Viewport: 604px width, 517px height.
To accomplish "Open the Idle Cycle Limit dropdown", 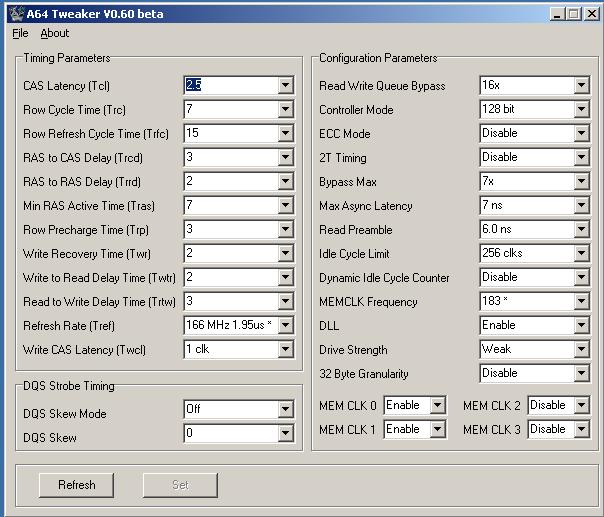I will [581, 253].
